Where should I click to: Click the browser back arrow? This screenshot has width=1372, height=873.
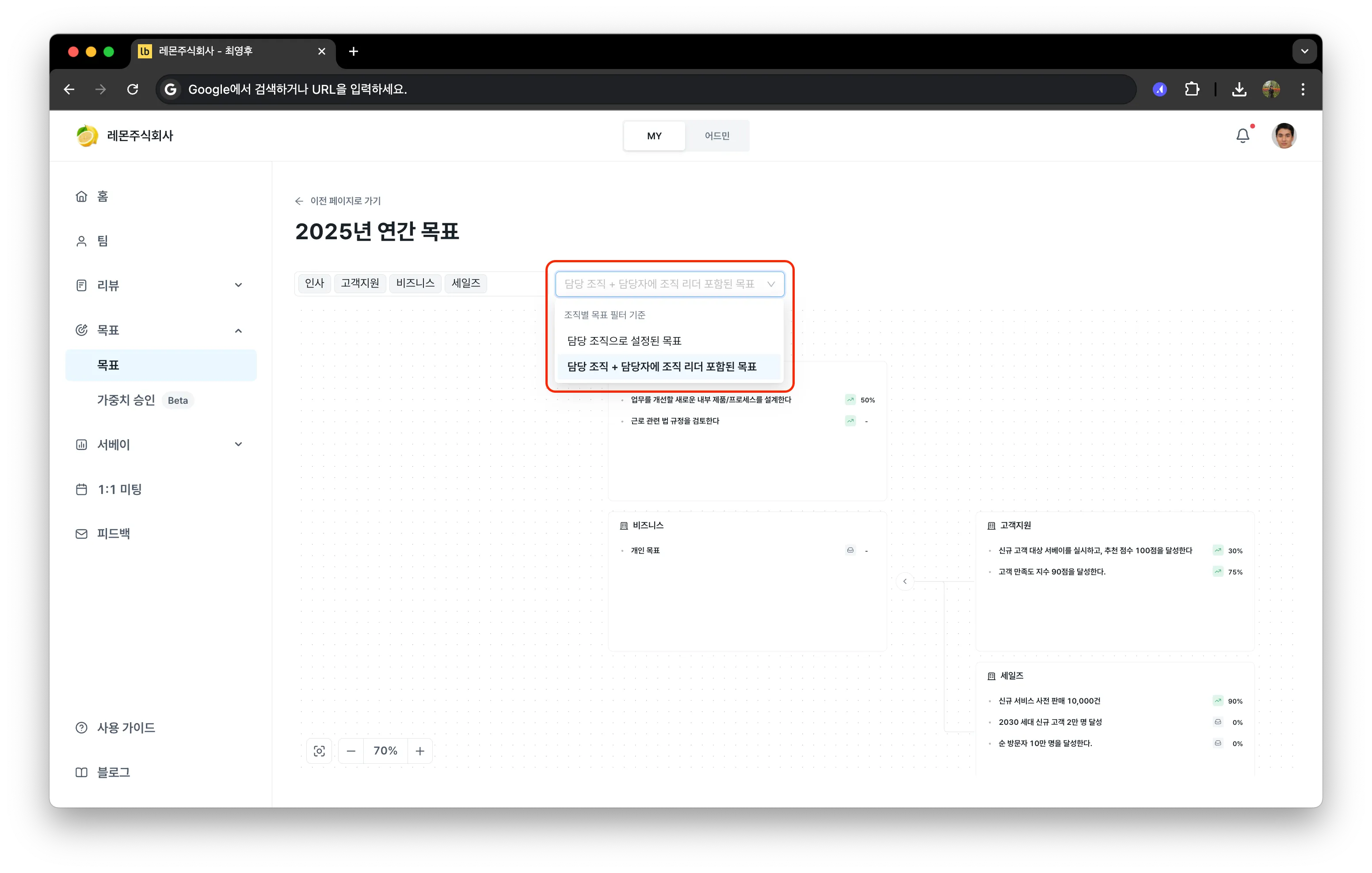tap(69, 89)
